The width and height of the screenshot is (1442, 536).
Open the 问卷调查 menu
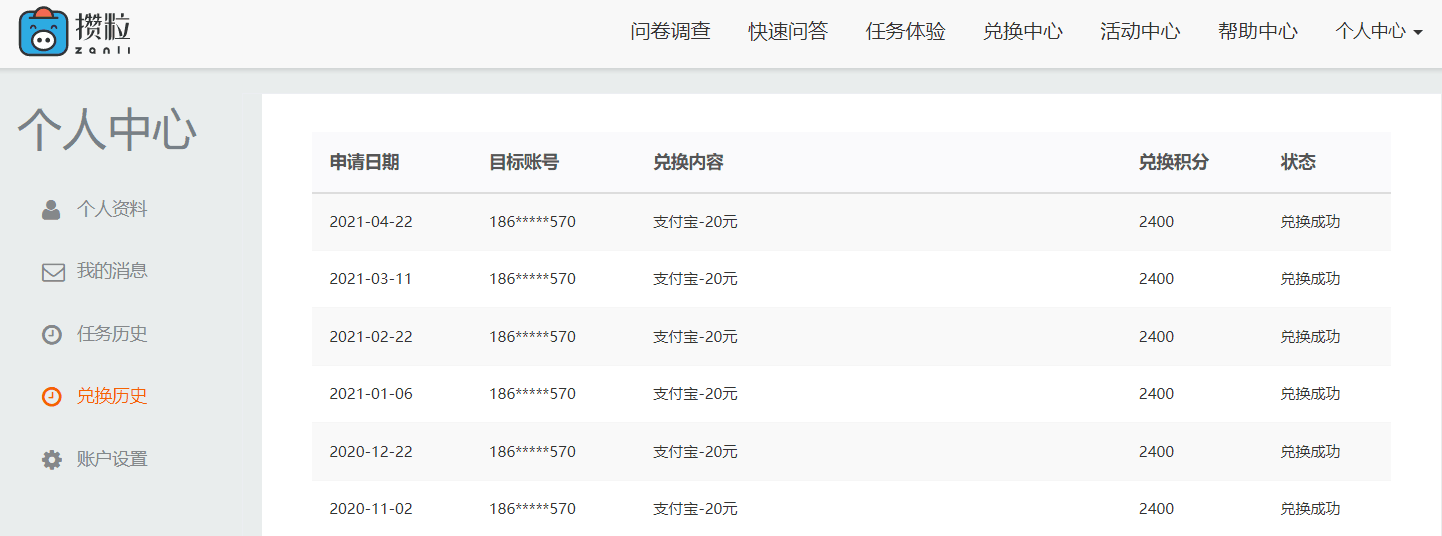[x=670, y=31]
